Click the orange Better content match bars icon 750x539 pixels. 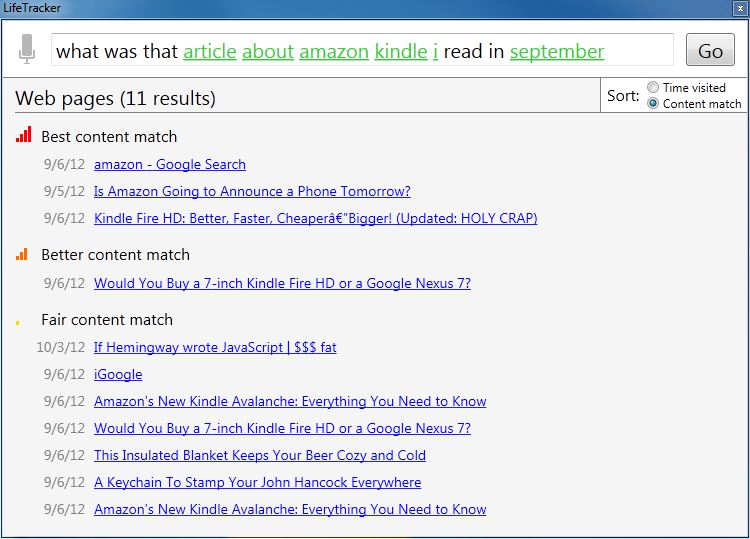22,254
